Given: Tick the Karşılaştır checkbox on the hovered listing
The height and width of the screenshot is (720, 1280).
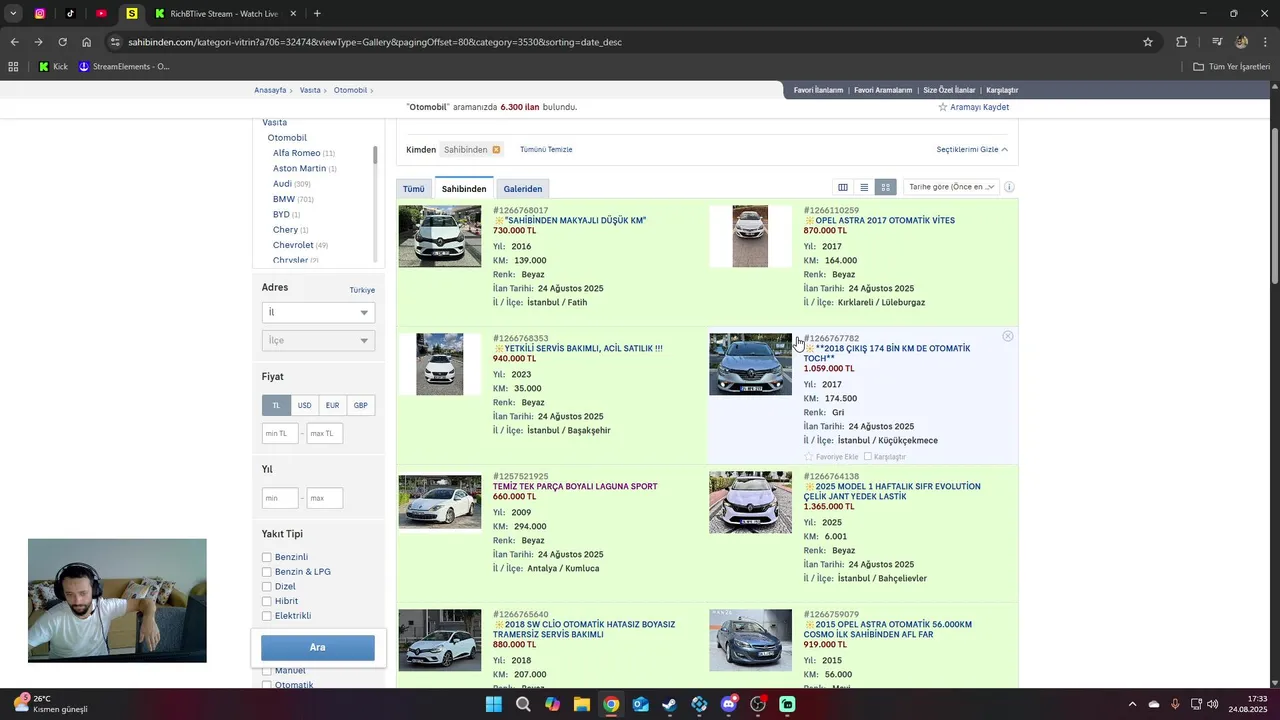Looking at the screenshot, I should click(x=868, y=457).
